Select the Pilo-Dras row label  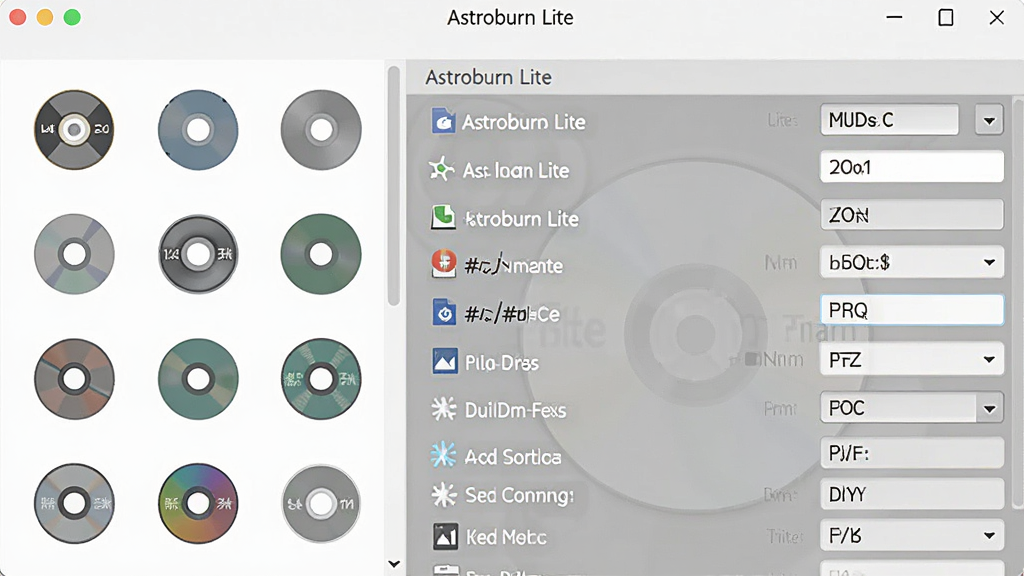(502, 362)
